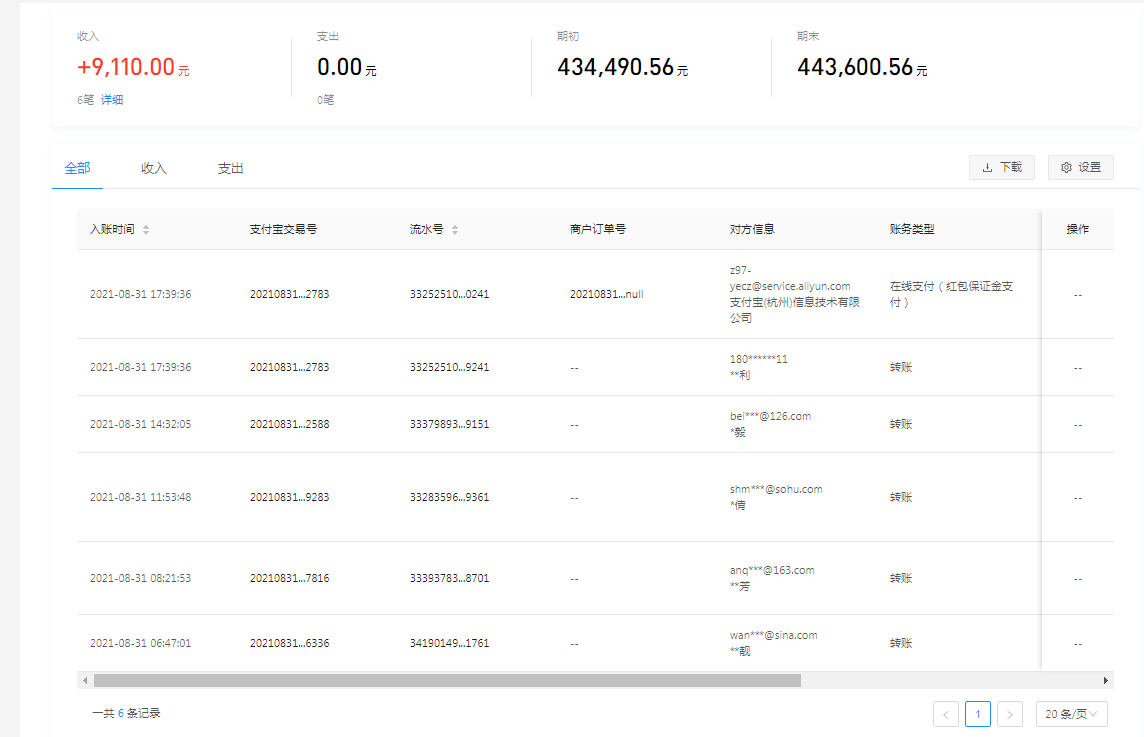Click the horizontal scrollbar thumb of the table
The height and width of the screenshot is (737, 1144).
tap(447, 680)
